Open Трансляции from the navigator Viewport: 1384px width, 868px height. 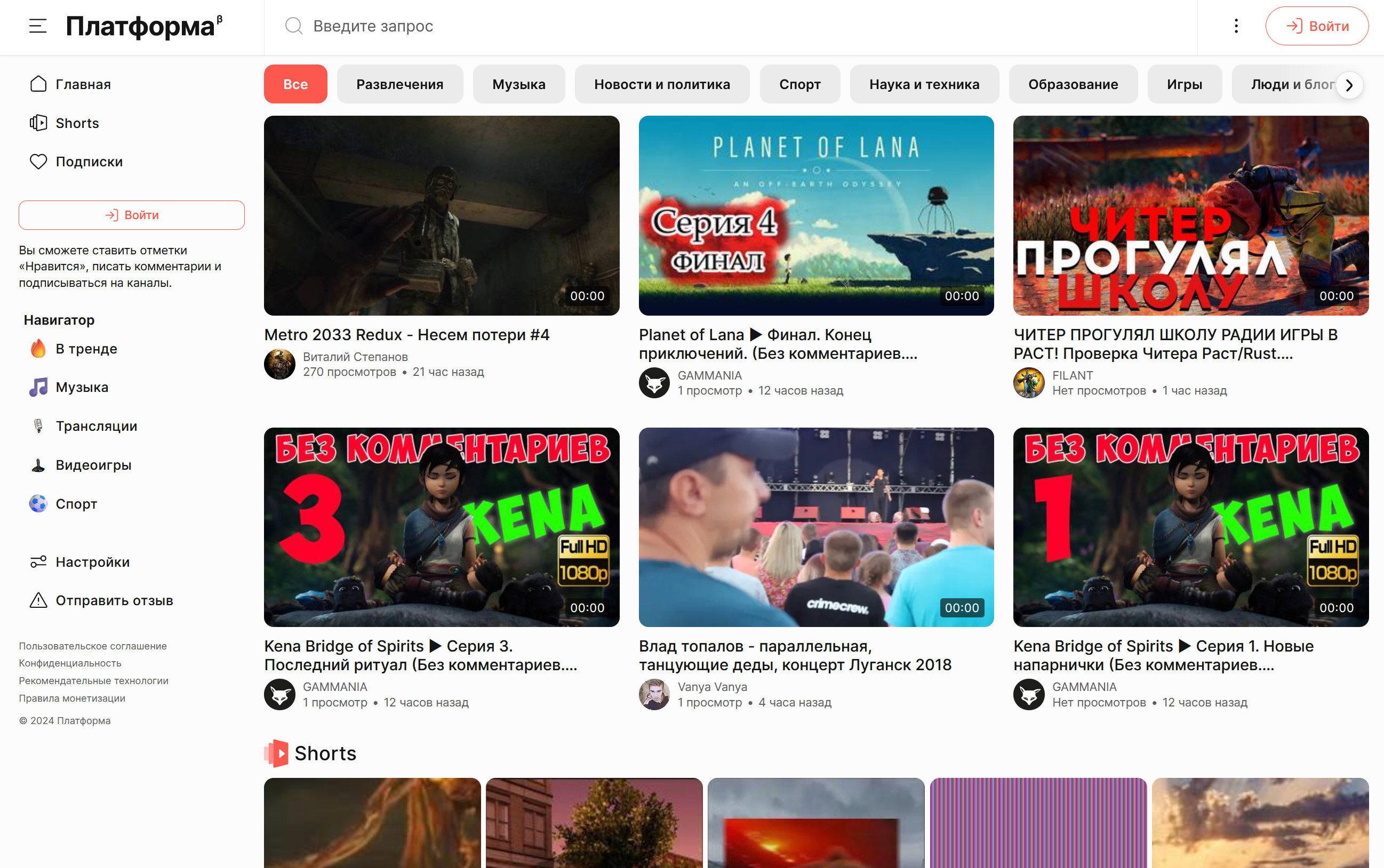(96, 426)
